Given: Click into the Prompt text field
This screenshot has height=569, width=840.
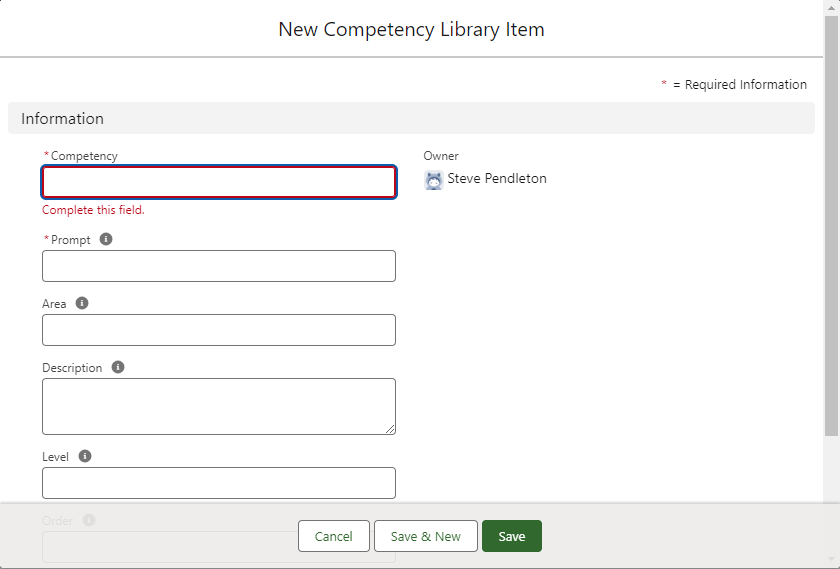Looking at the screenshot, I should pyautogui.click(x=218, y=266).
